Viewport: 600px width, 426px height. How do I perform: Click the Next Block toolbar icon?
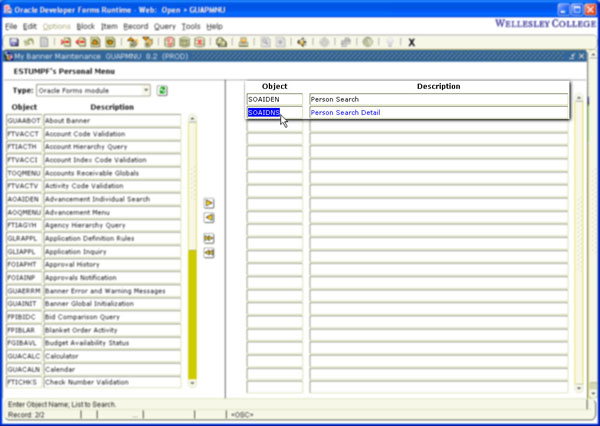(147, 42)
